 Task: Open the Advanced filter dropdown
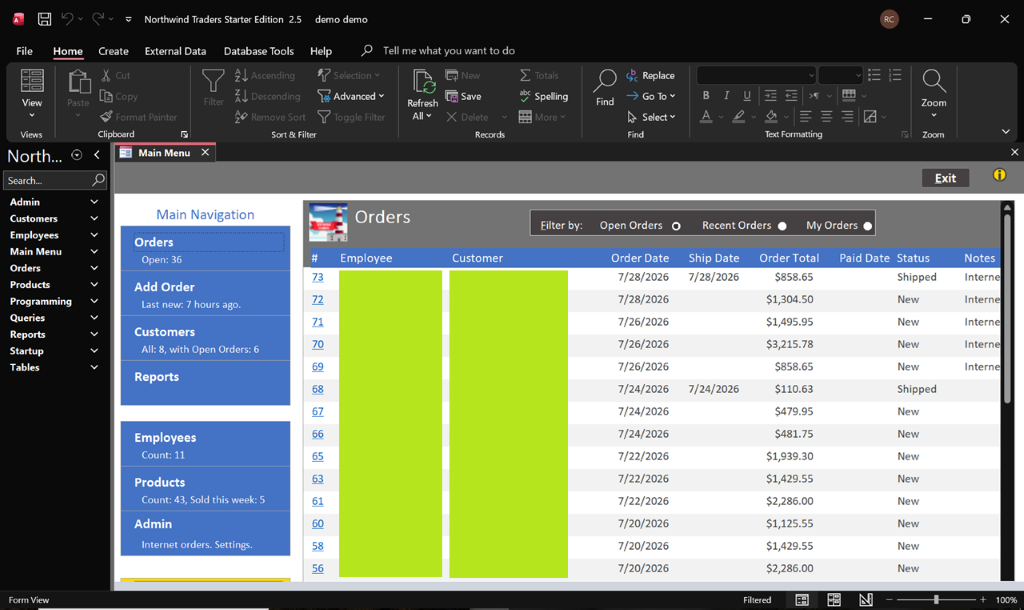[351, 96]
